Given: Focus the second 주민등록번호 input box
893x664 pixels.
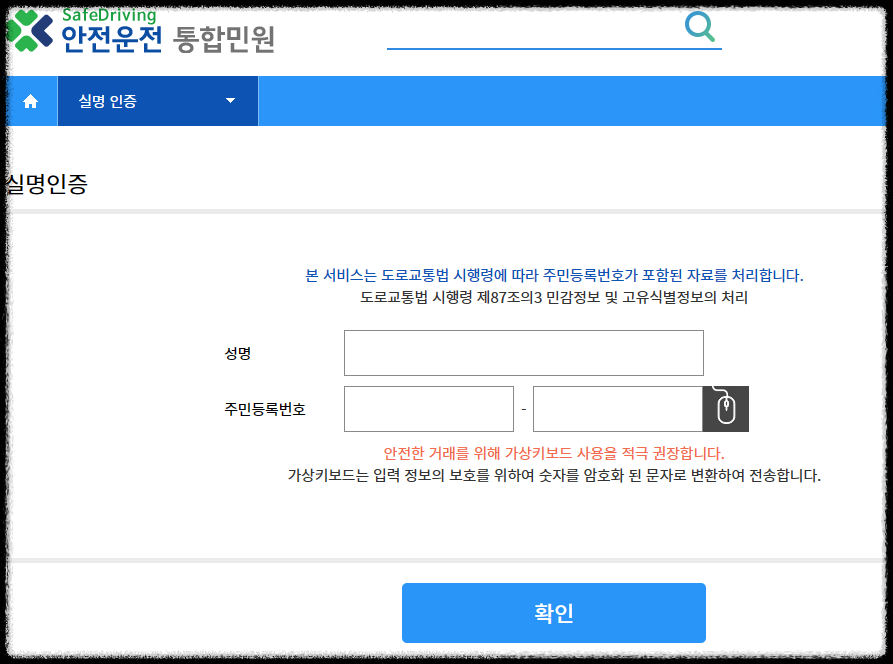Looking at the screenshot, I should (618, 409).
